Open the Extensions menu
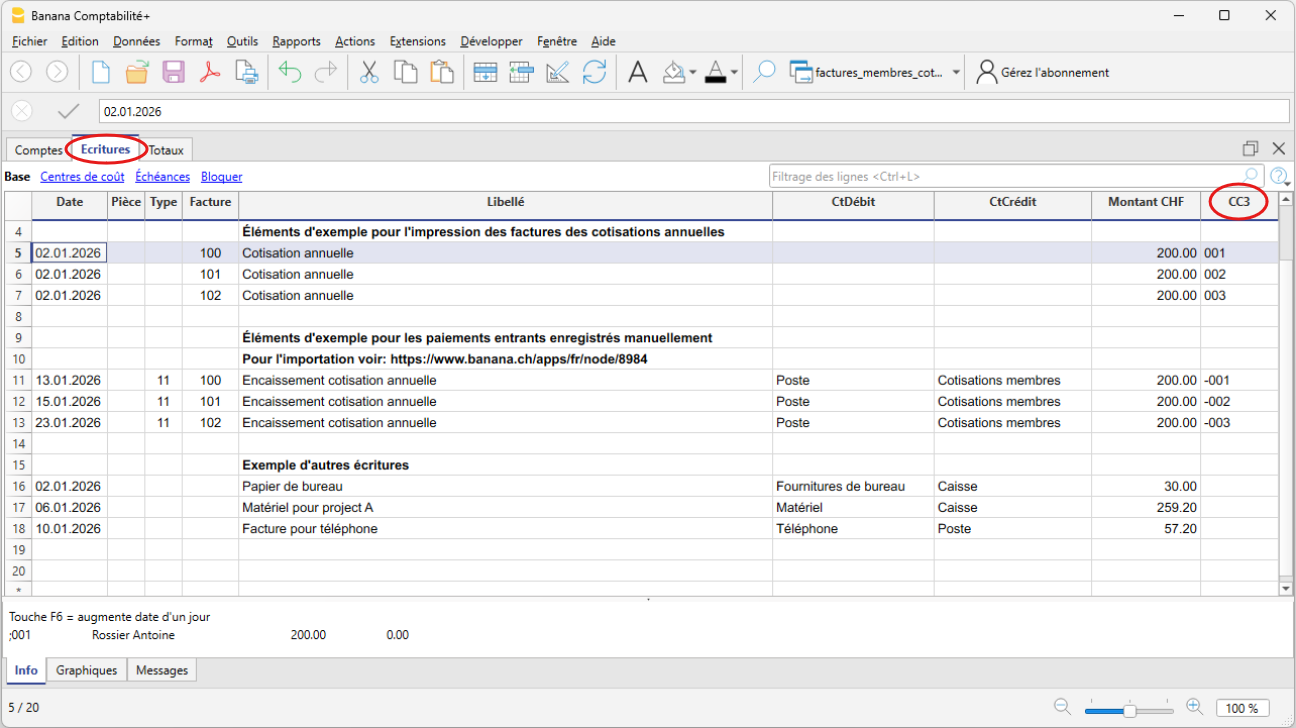The width and height of the screenshot is (1296, 728). pyautogui.click(x=417, y=41)
